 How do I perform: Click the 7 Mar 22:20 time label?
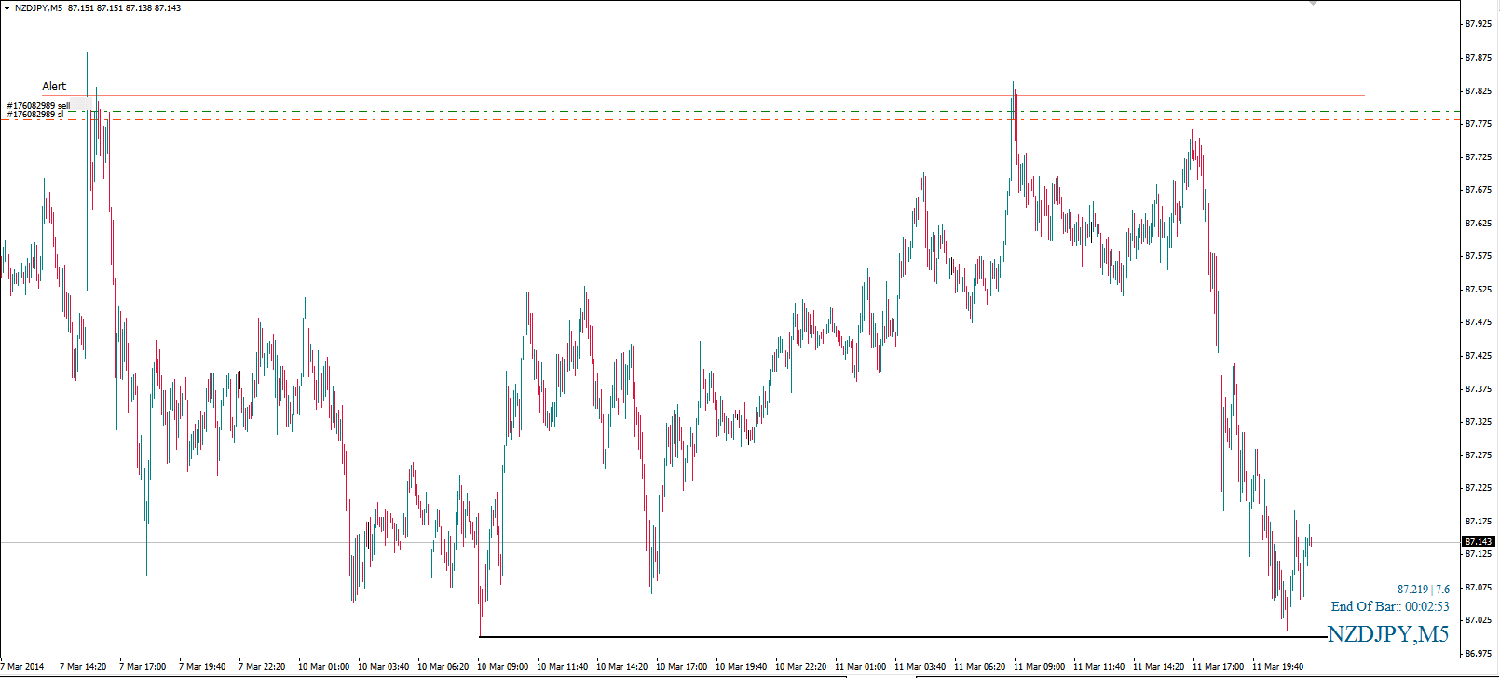click(x=264, y=666)
